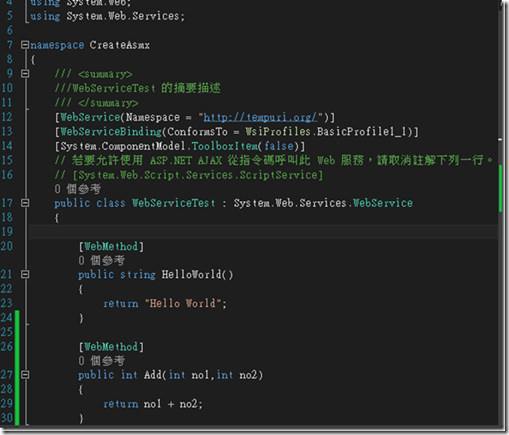This screenshot has width=509, height=435.
Task: Open the references CodeLens above the Add method
Action: pyautogui.click(x=102, y=361)
